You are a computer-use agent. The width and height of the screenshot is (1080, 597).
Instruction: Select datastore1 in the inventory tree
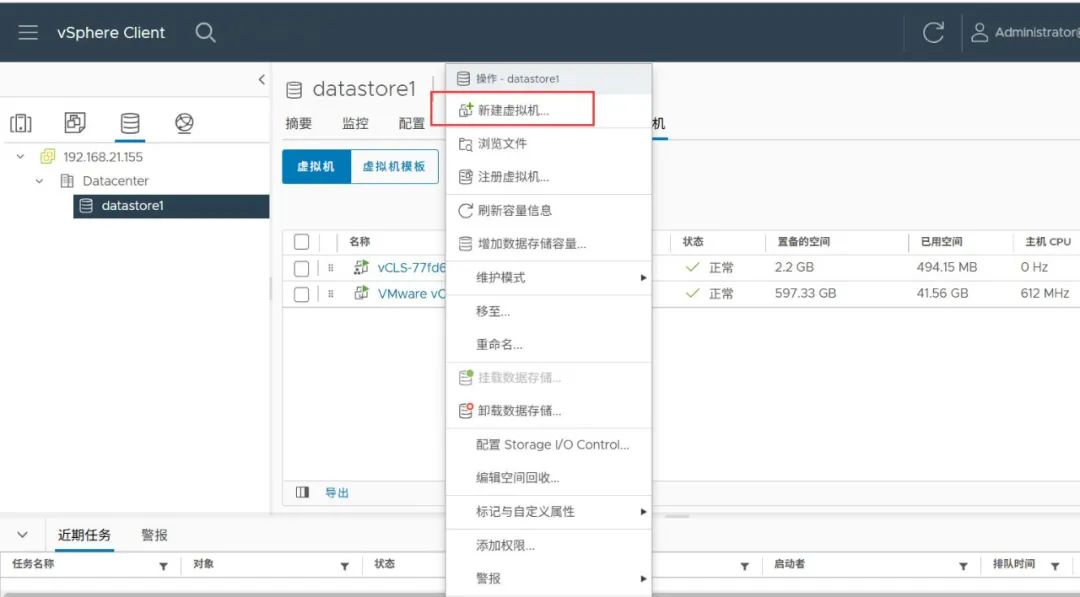(x=171, y=206)
